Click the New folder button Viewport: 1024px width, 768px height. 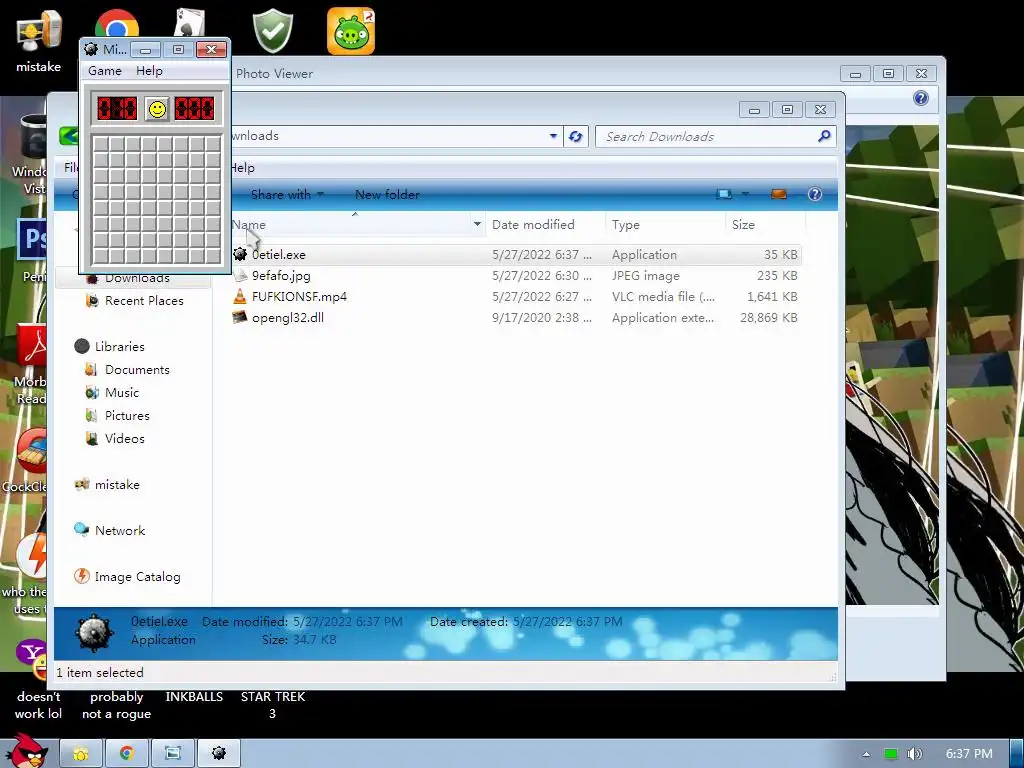point(387,194)
